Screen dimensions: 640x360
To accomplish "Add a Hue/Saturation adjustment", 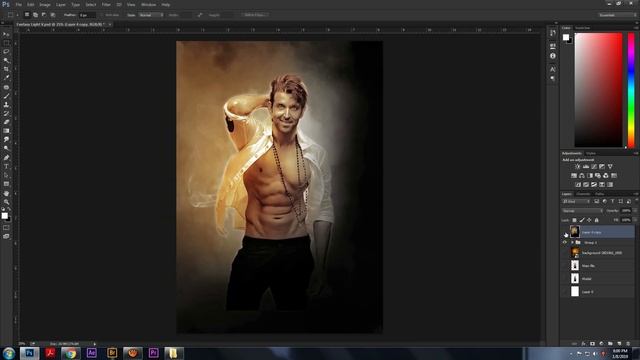I will (x=574, y=176).
